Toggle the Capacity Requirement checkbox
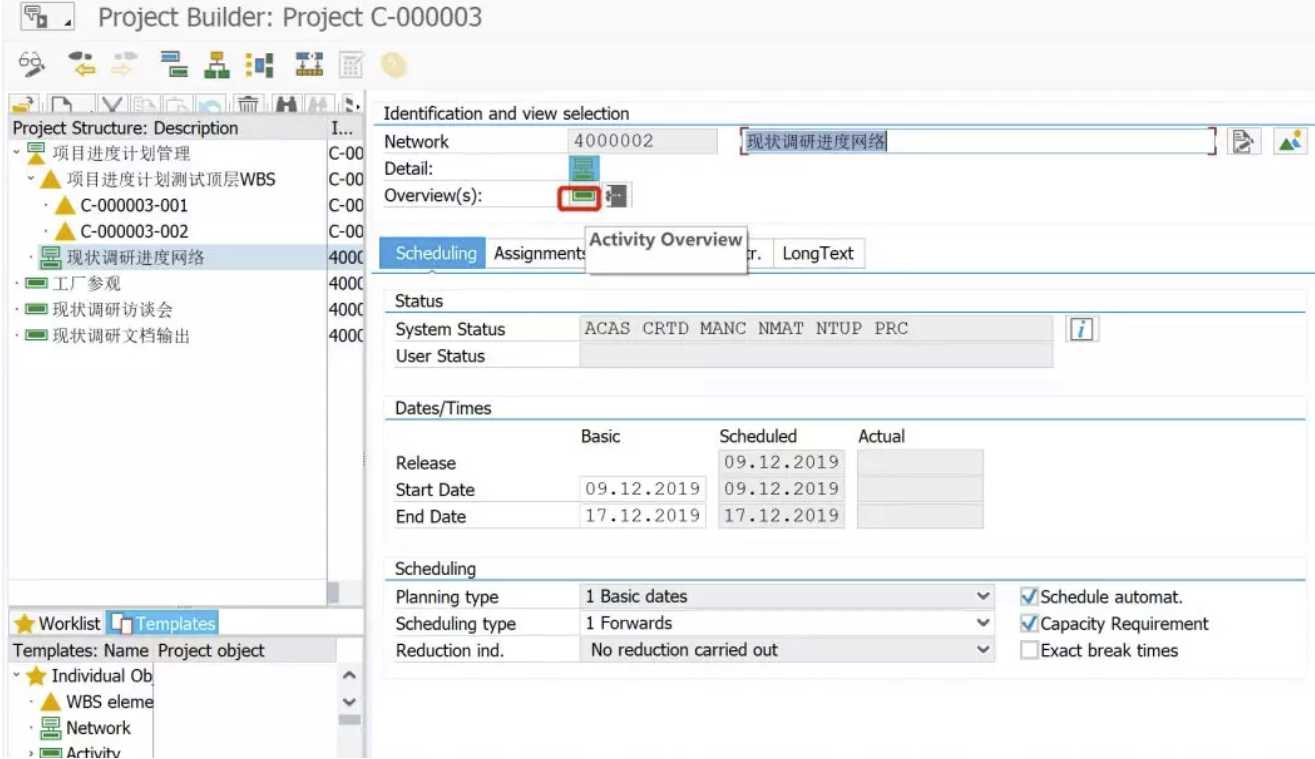The image size is (1315, 759). tap(1029, 624)
